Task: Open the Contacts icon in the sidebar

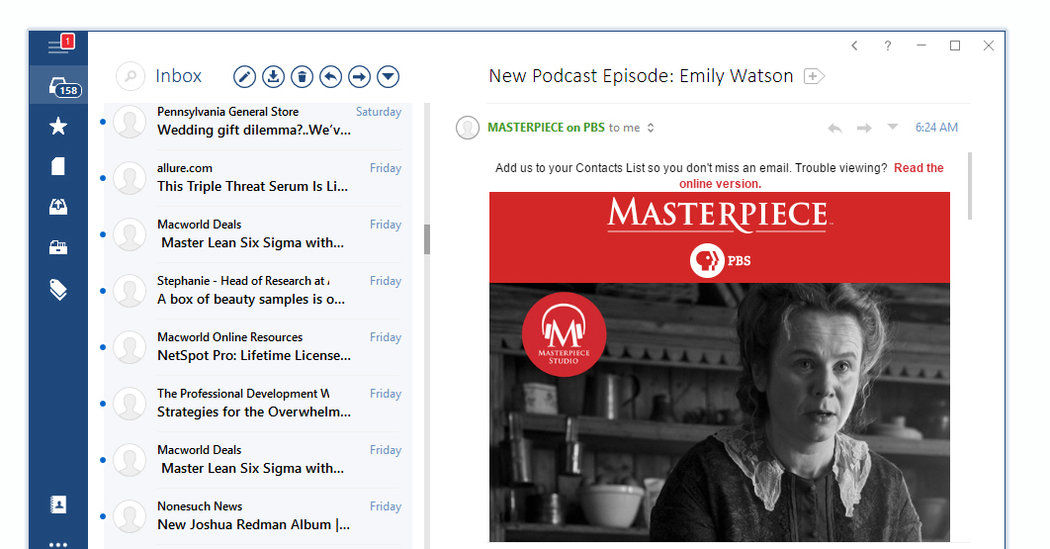Action: pos(58,504)
